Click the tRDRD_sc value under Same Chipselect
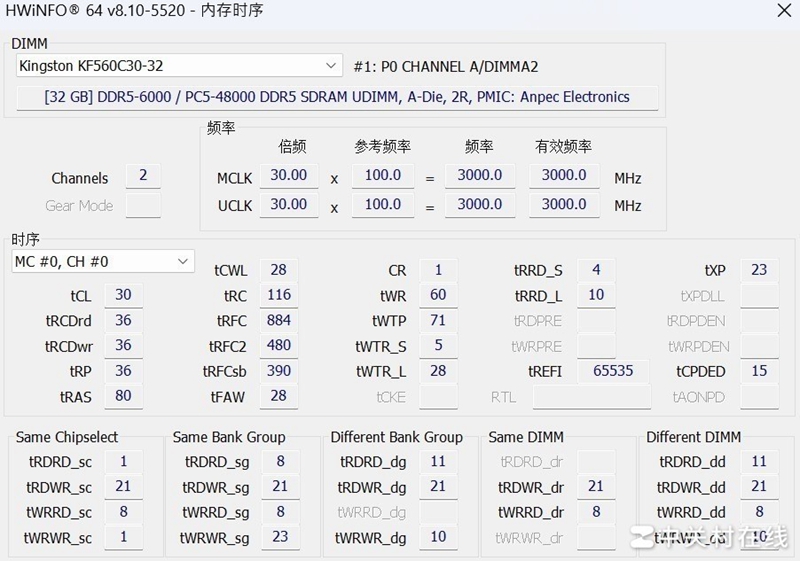This screenshot has width=800, height=561. (124, 462)
